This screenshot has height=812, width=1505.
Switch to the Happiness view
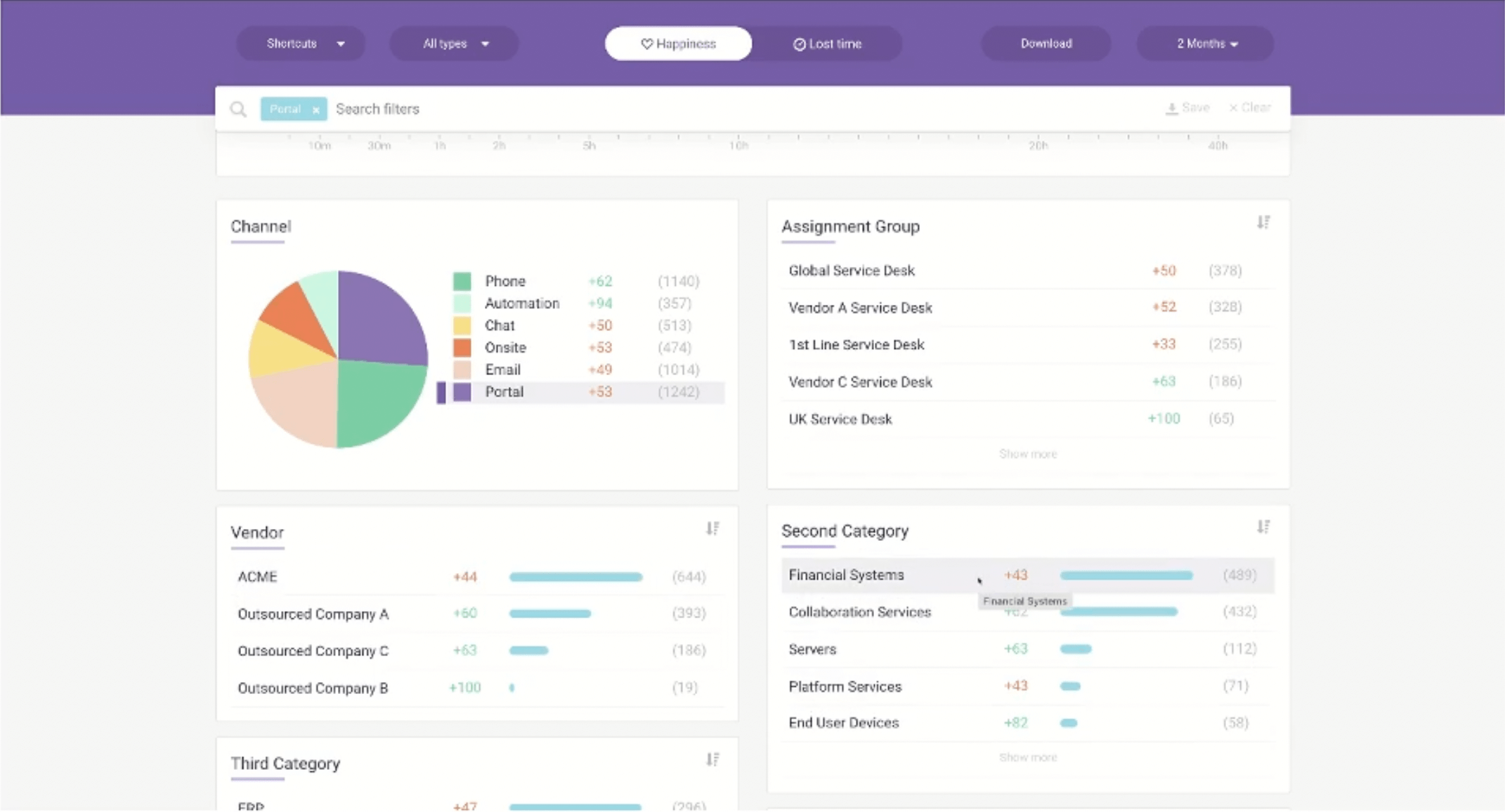(x=678, y=44)
